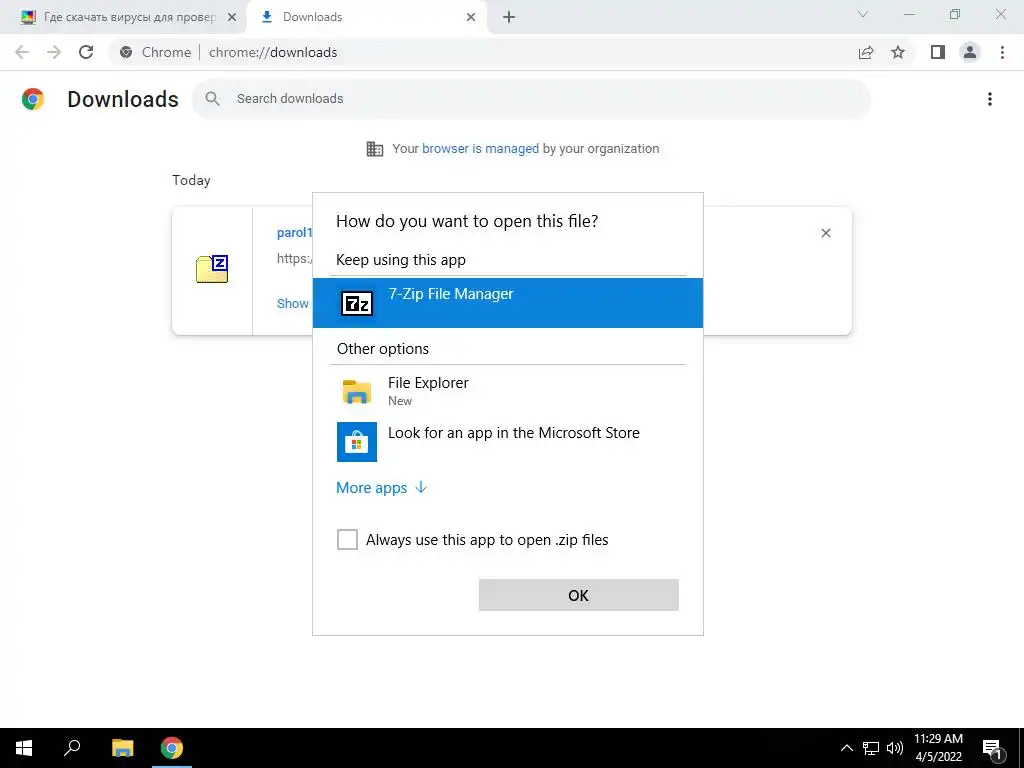This screenshot has width=1024, height=768.
Task: Open Downloads page more actions menu
Action: pos(990,99)
